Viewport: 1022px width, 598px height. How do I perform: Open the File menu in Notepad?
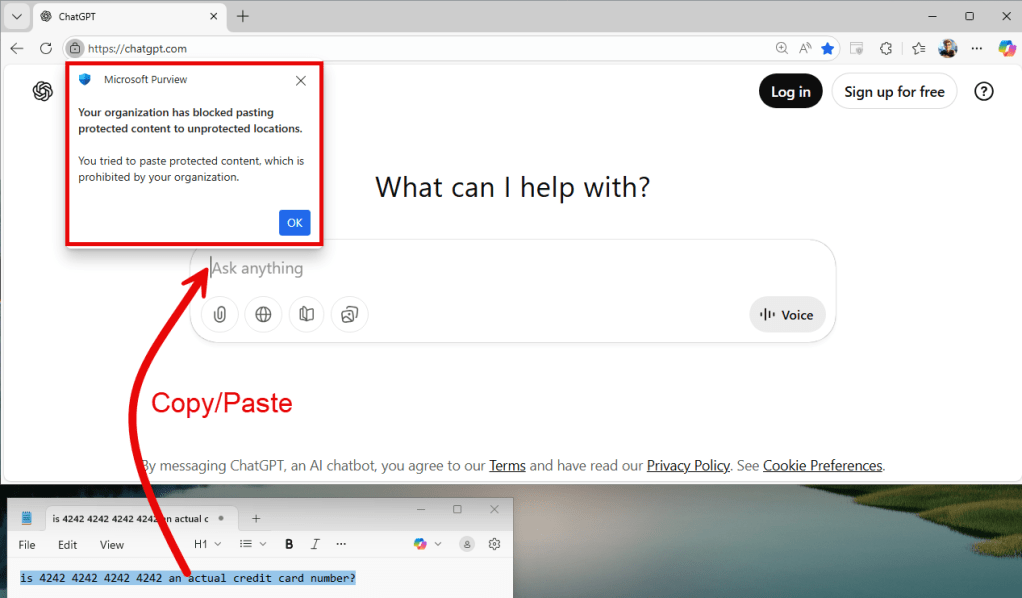click(x=27, y=545)
